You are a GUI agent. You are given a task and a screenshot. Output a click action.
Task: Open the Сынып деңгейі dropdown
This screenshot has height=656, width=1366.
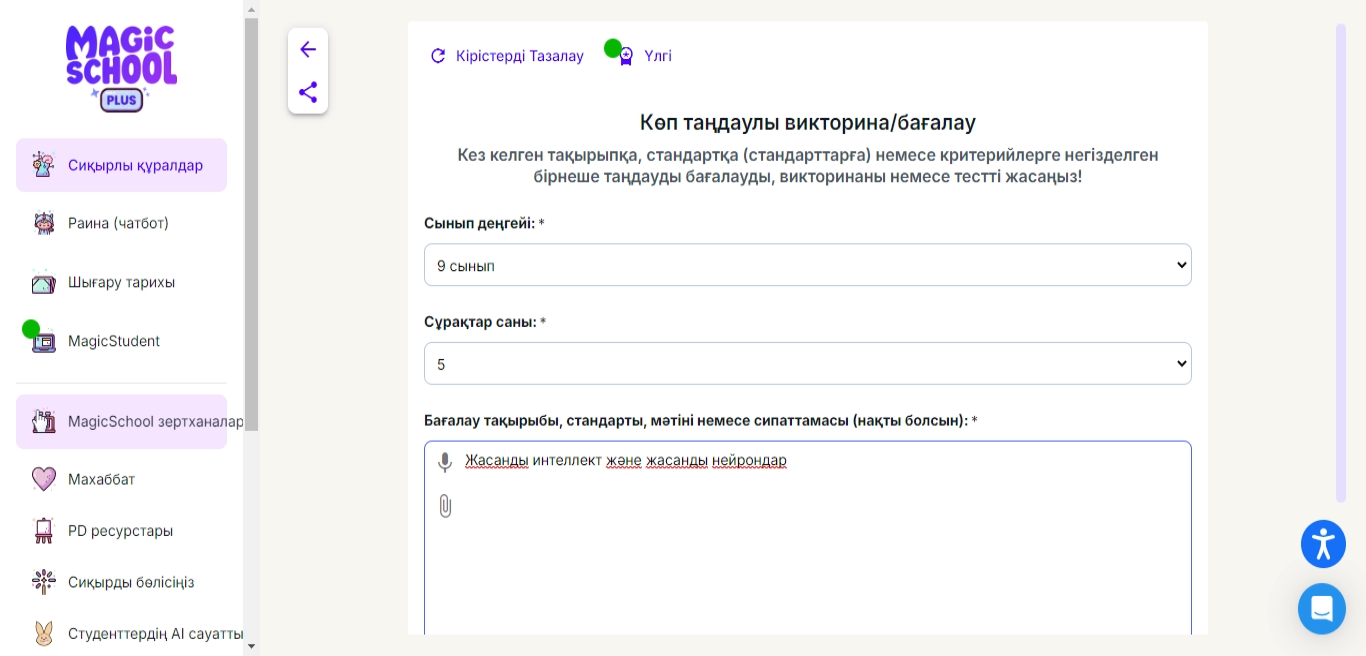tap(807, 265)
